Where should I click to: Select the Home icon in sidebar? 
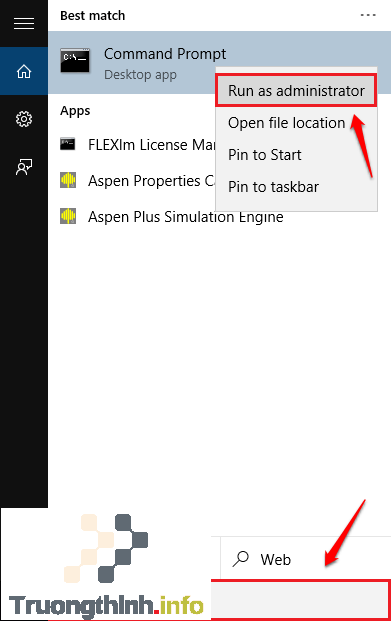[24, 71]
